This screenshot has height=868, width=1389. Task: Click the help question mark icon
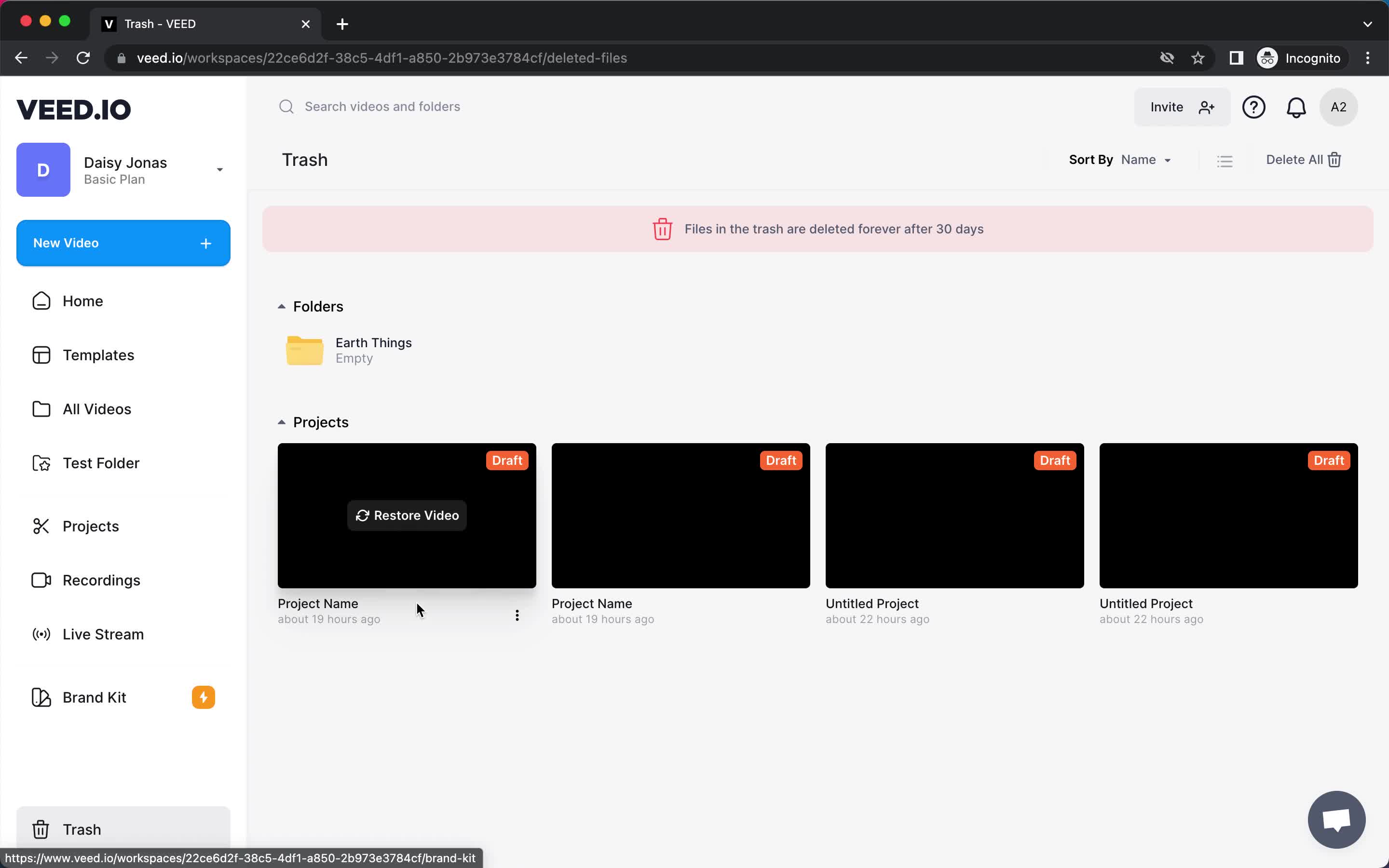click(1254, 107)
